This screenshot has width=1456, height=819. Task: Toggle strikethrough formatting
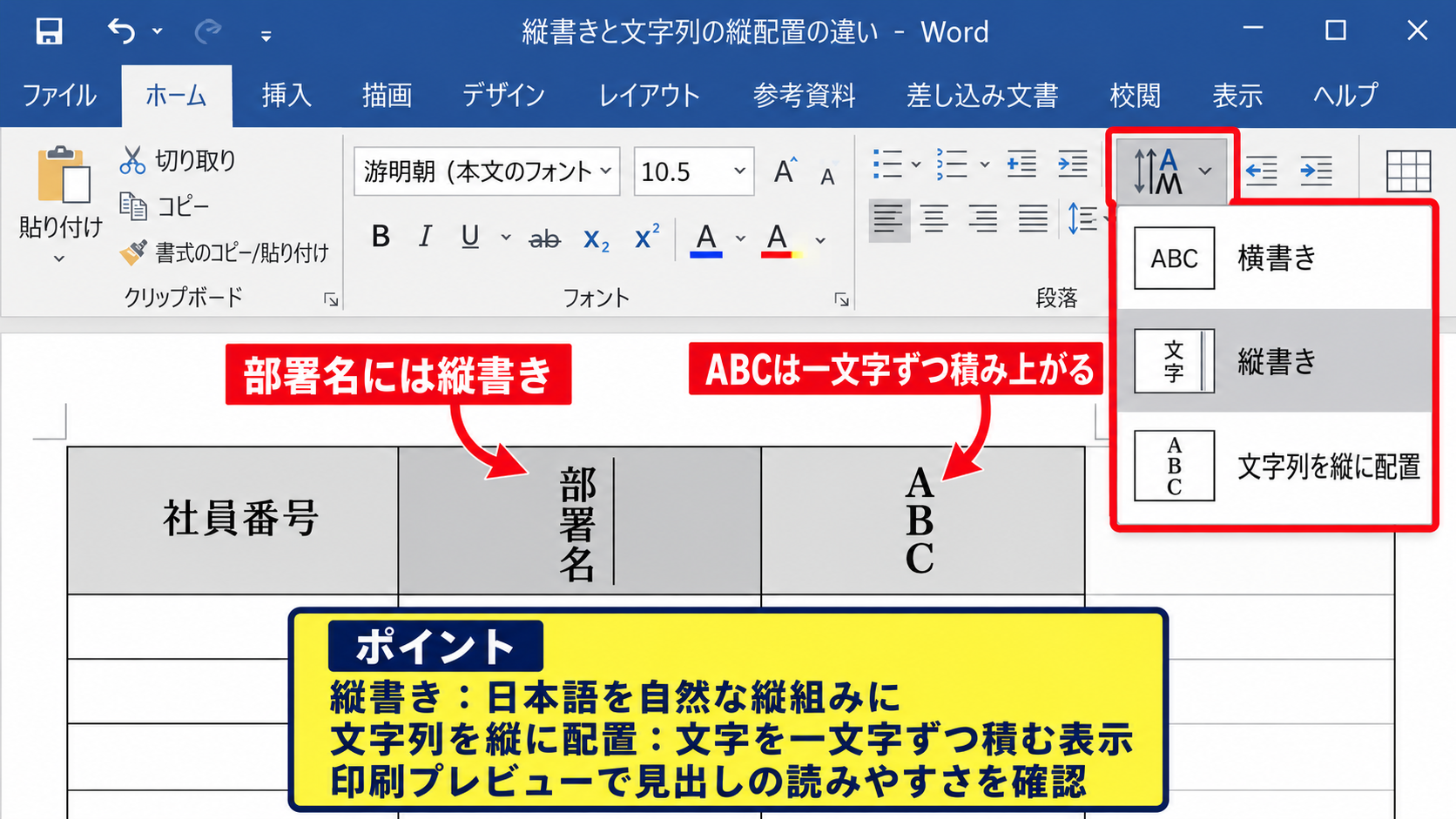click(545, 238)
